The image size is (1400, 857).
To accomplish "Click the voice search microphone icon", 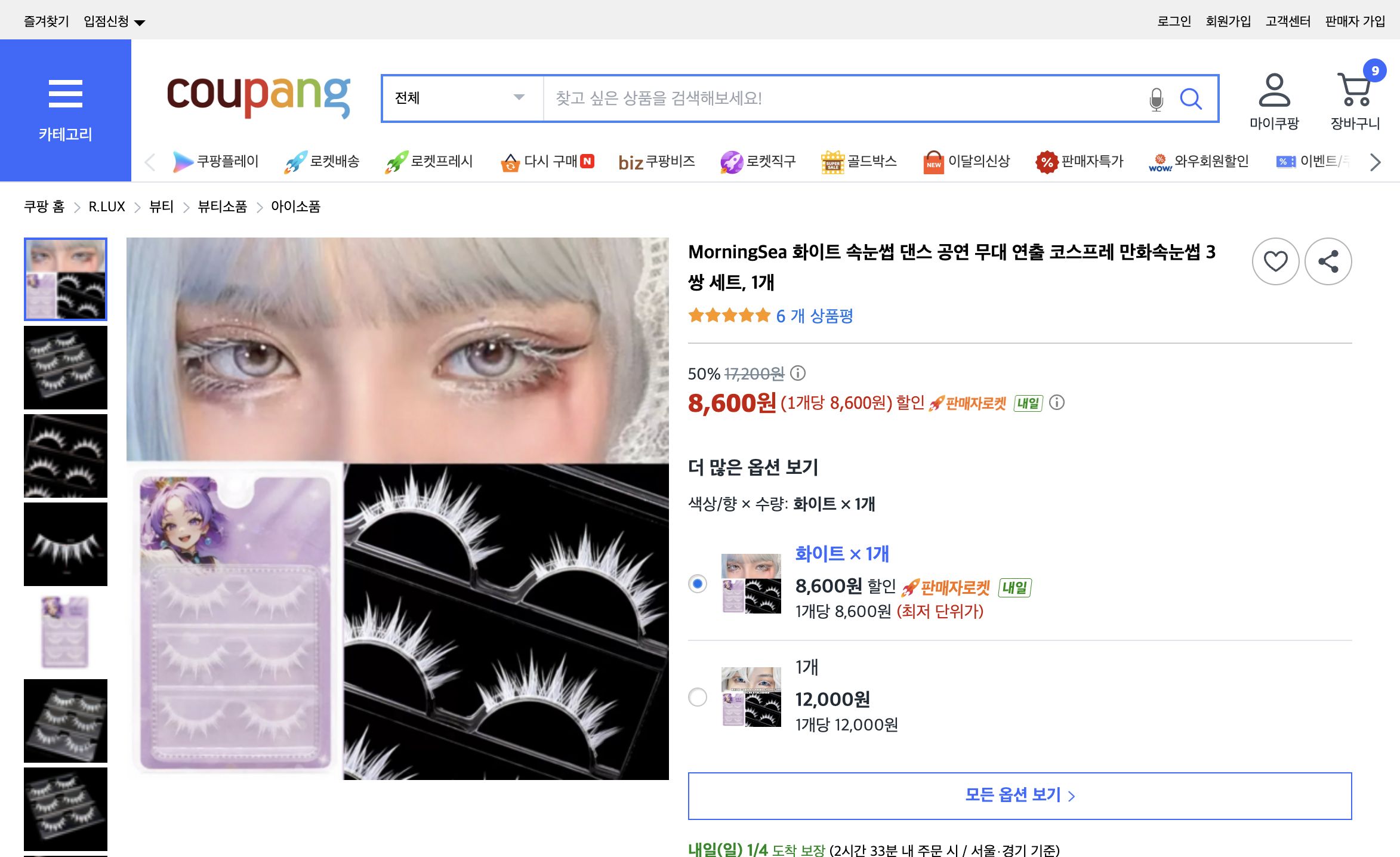I will [1156, 98].
